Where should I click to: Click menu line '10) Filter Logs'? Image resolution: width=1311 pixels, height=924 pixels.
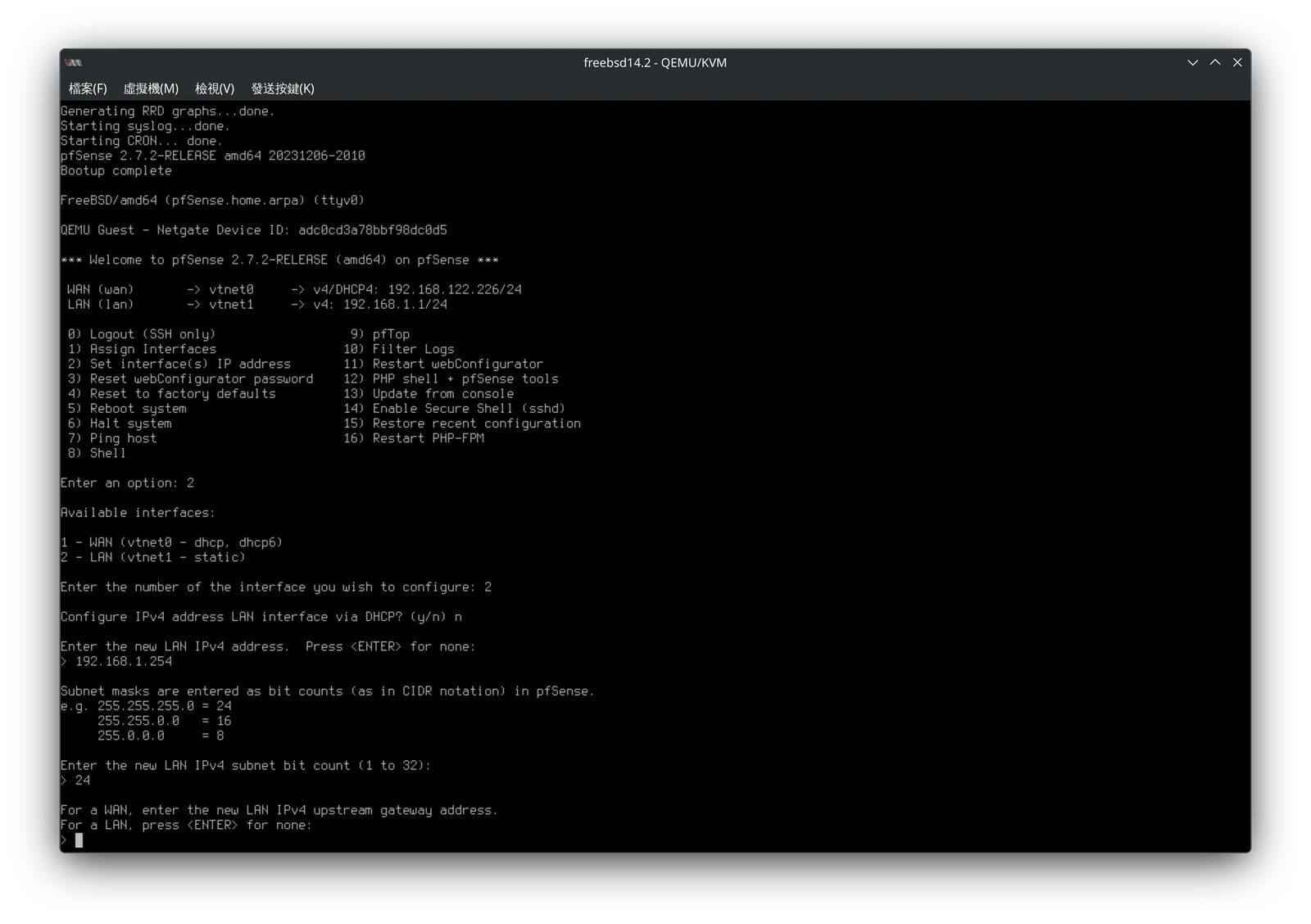(399, 349)
